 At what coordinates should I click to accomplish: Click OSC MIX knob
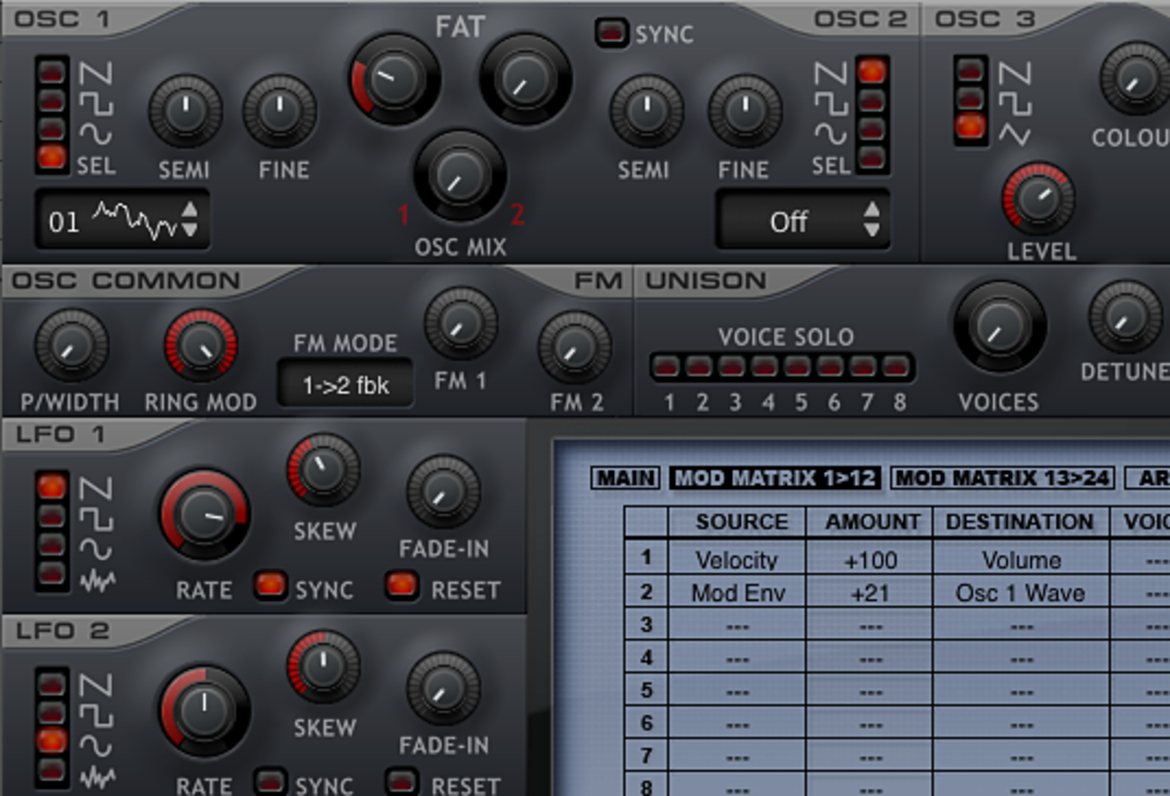[x=460, y=176]
